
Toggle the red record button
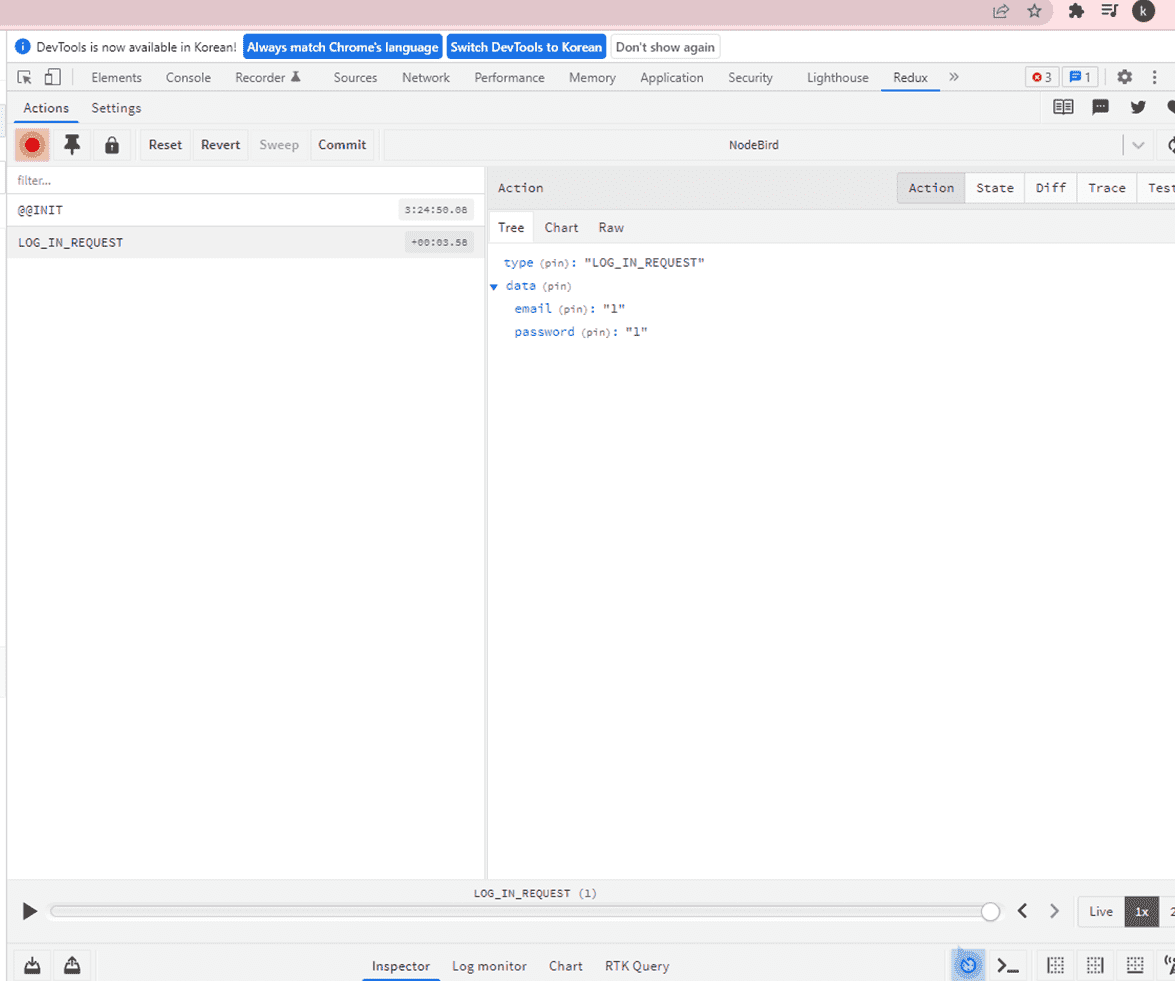(x=32, y=145)
